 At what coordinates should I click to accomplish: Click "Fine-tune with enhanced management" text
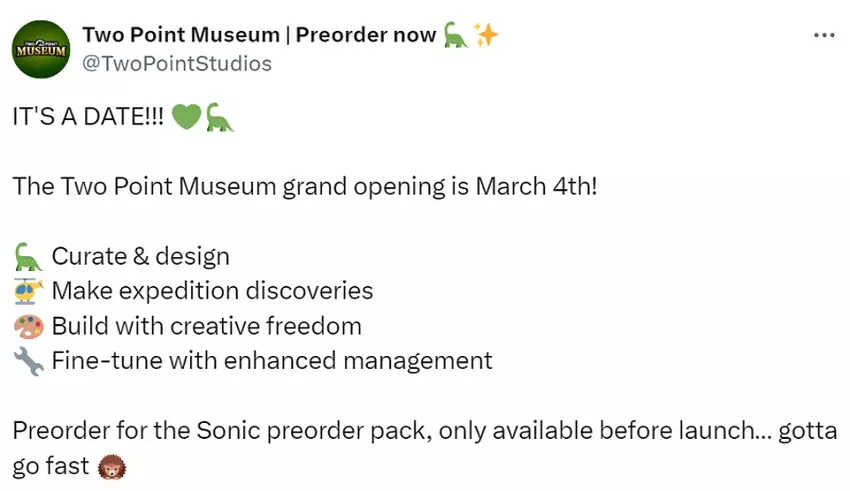click(271, 361)
